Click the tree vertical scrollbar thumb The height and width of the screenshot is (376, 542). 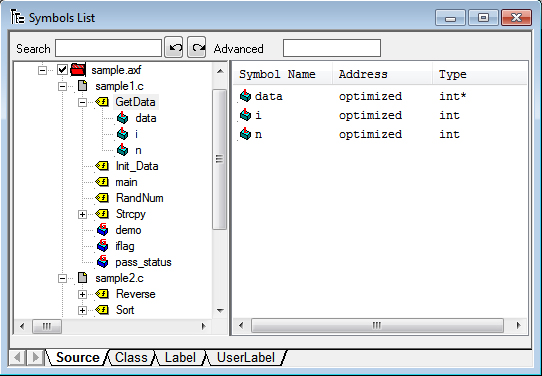point(219,159)
